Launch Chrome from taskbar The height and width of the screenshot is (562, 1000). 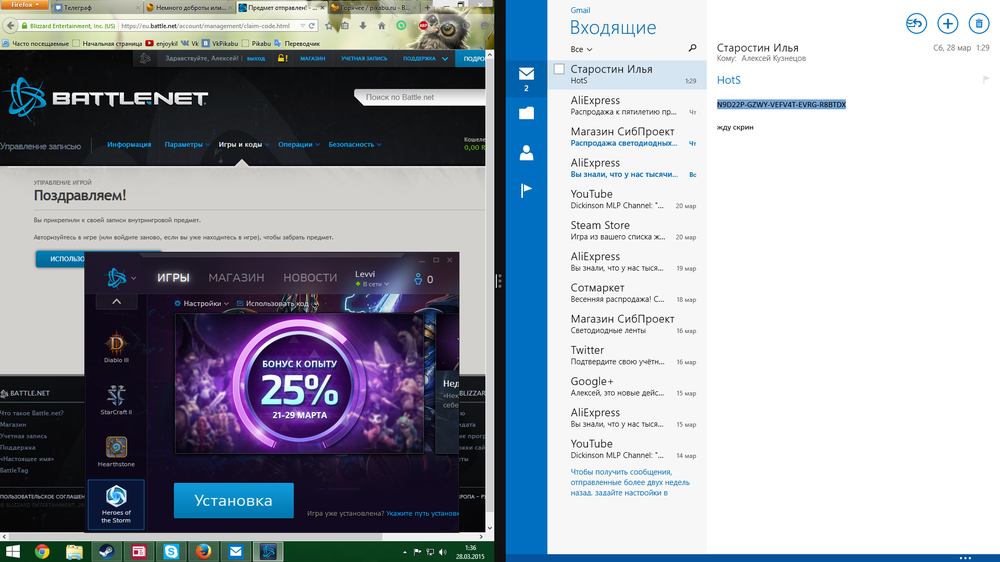click(42, 551)
